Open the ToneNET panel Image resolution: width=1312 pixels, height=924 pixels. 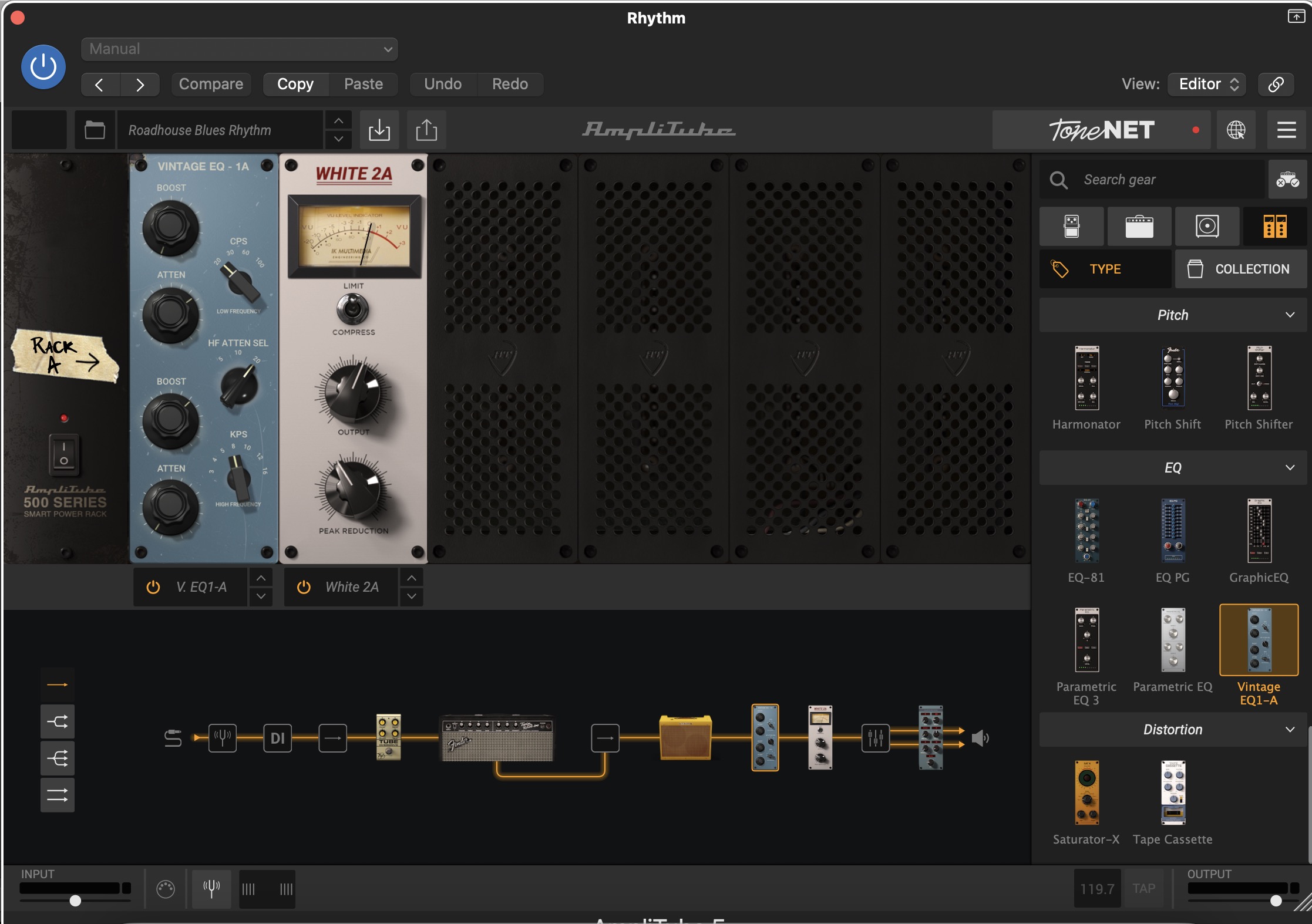pyautogui.click(x=1101, y=130)
